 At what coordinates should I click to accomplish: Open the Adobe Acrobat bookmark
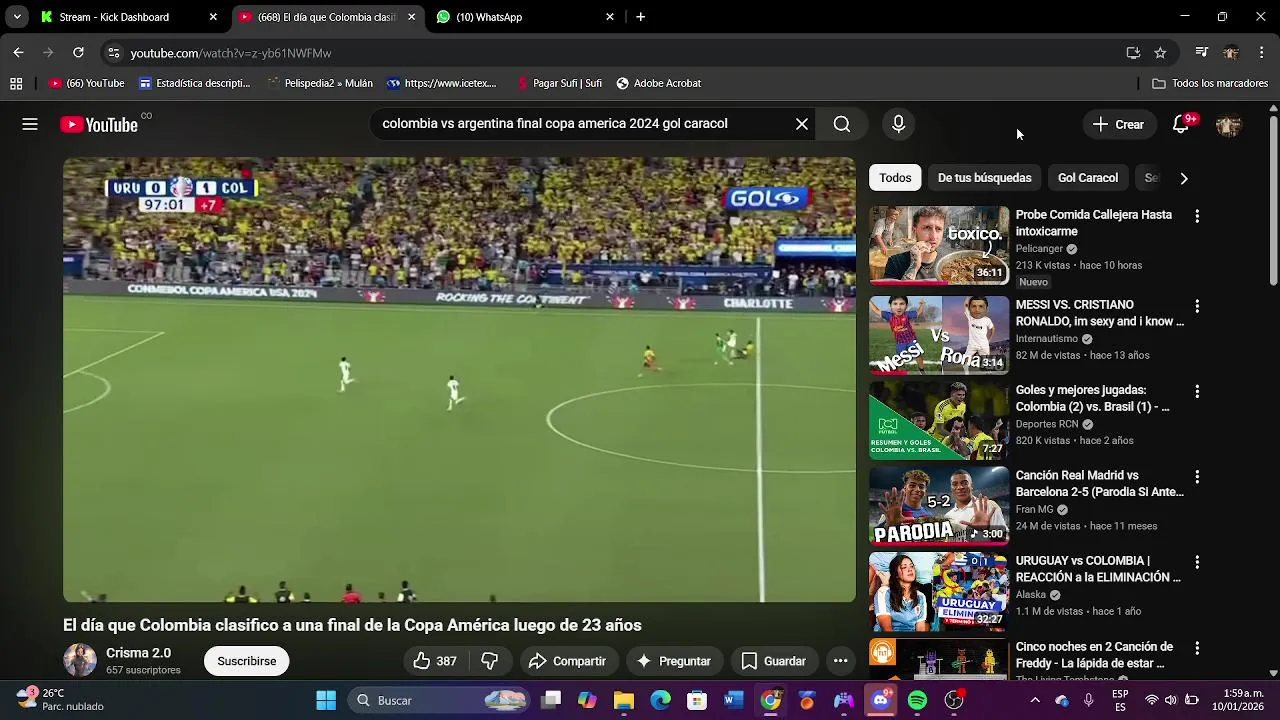(x=658, y=83)
